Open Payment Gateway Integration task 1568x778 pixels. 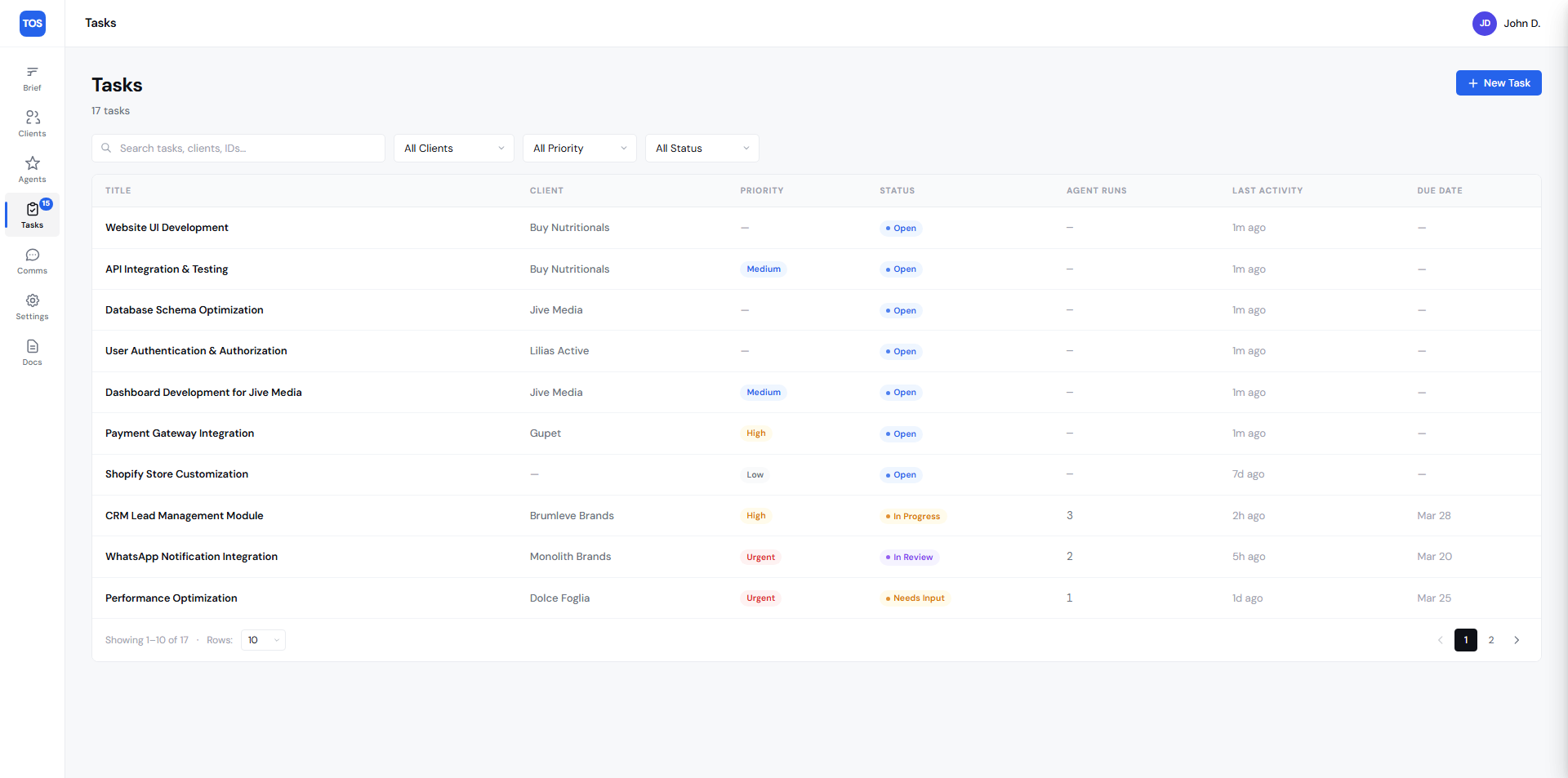pyautogui.click(x=180, y=433)
